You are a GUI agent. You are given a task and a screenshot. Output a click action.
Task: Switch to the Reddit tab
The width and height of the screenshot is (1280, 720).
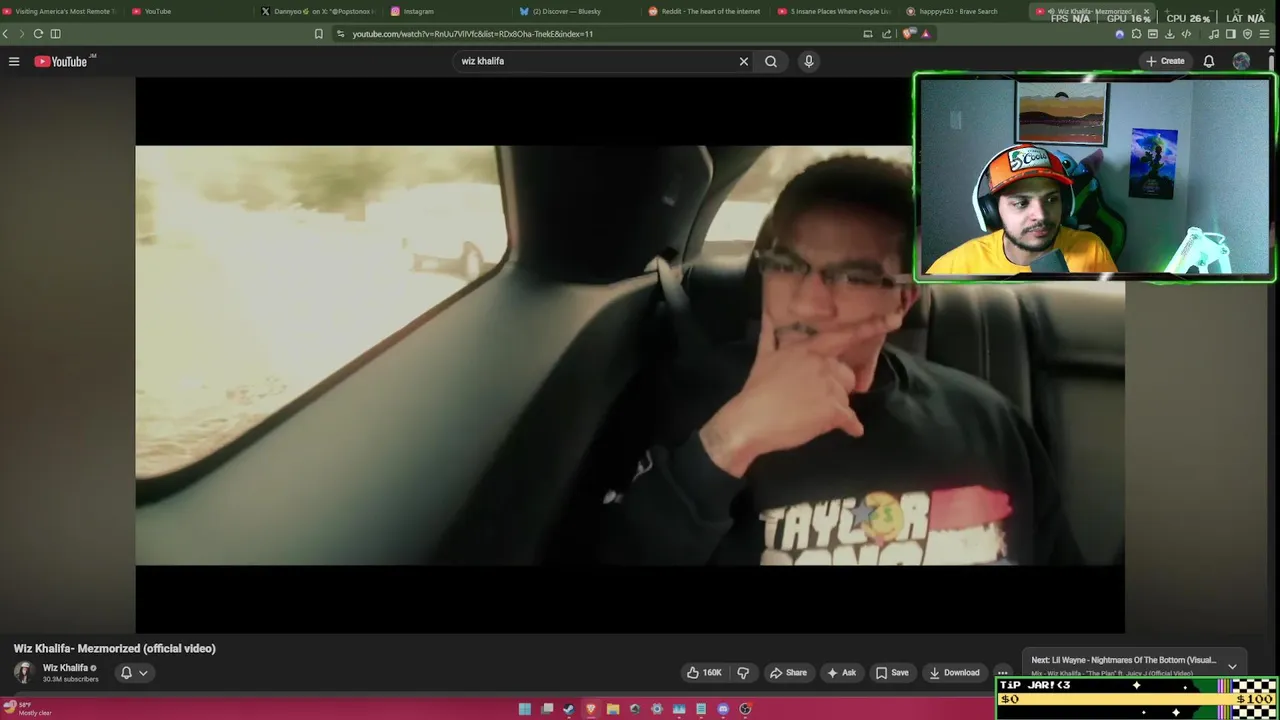pyautogui.click(x=706, y=11)
